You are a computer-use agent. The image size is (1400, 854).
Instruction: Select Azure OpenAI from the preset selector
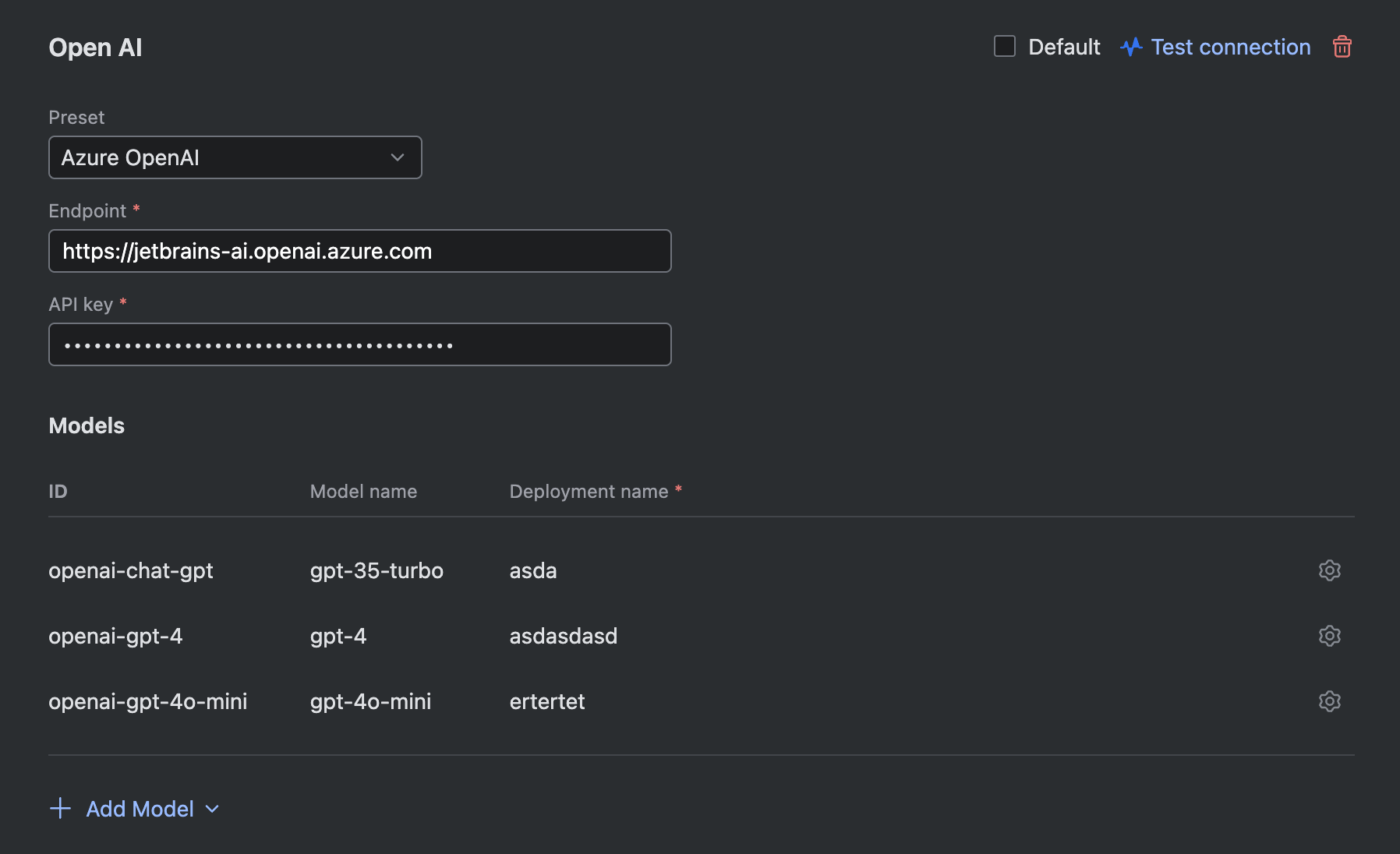(235, 157)
